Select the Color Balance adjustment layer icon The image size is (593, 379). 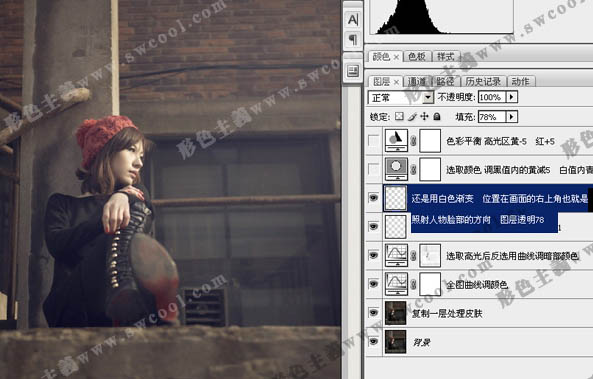(396, 141)
